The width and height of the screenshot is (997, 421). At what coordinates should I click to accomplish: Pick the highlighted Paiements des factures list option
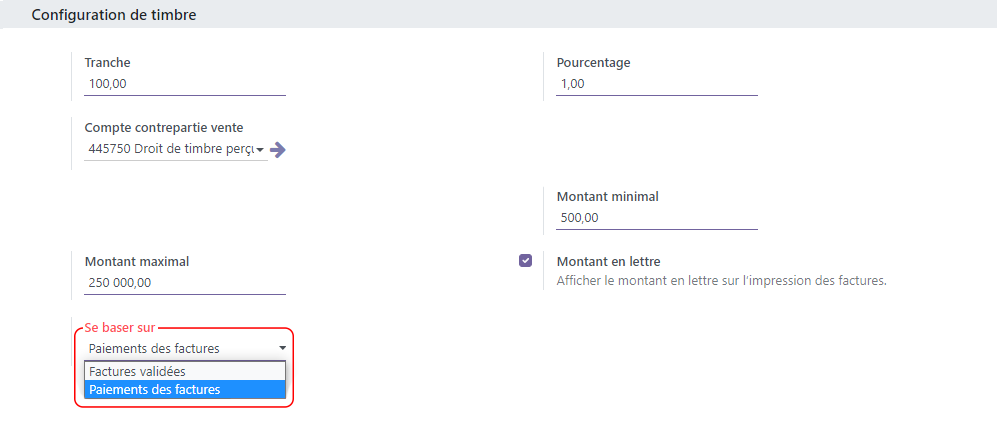coord(185,389)
